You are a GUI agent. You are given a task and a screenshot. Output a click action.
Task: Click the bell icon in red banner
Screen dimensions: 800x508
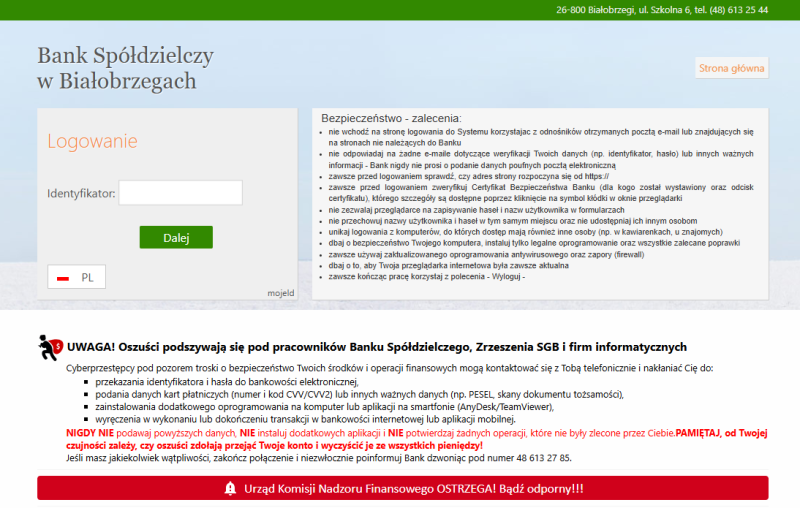(x=230, y=488)
